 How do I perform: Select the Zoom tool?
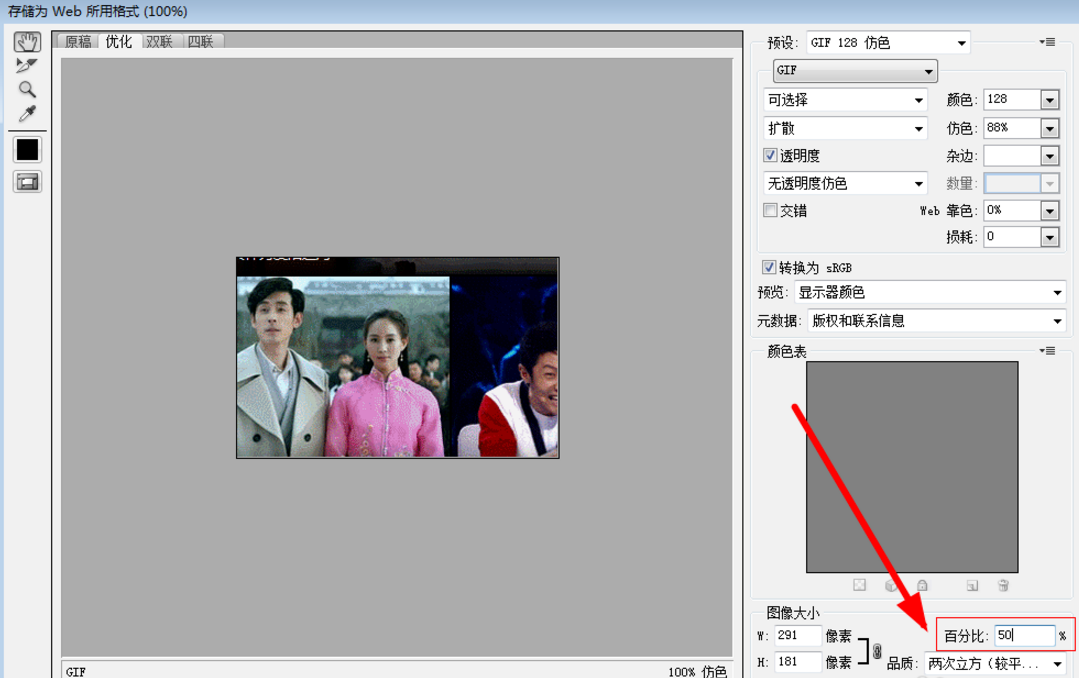point(27,89)
